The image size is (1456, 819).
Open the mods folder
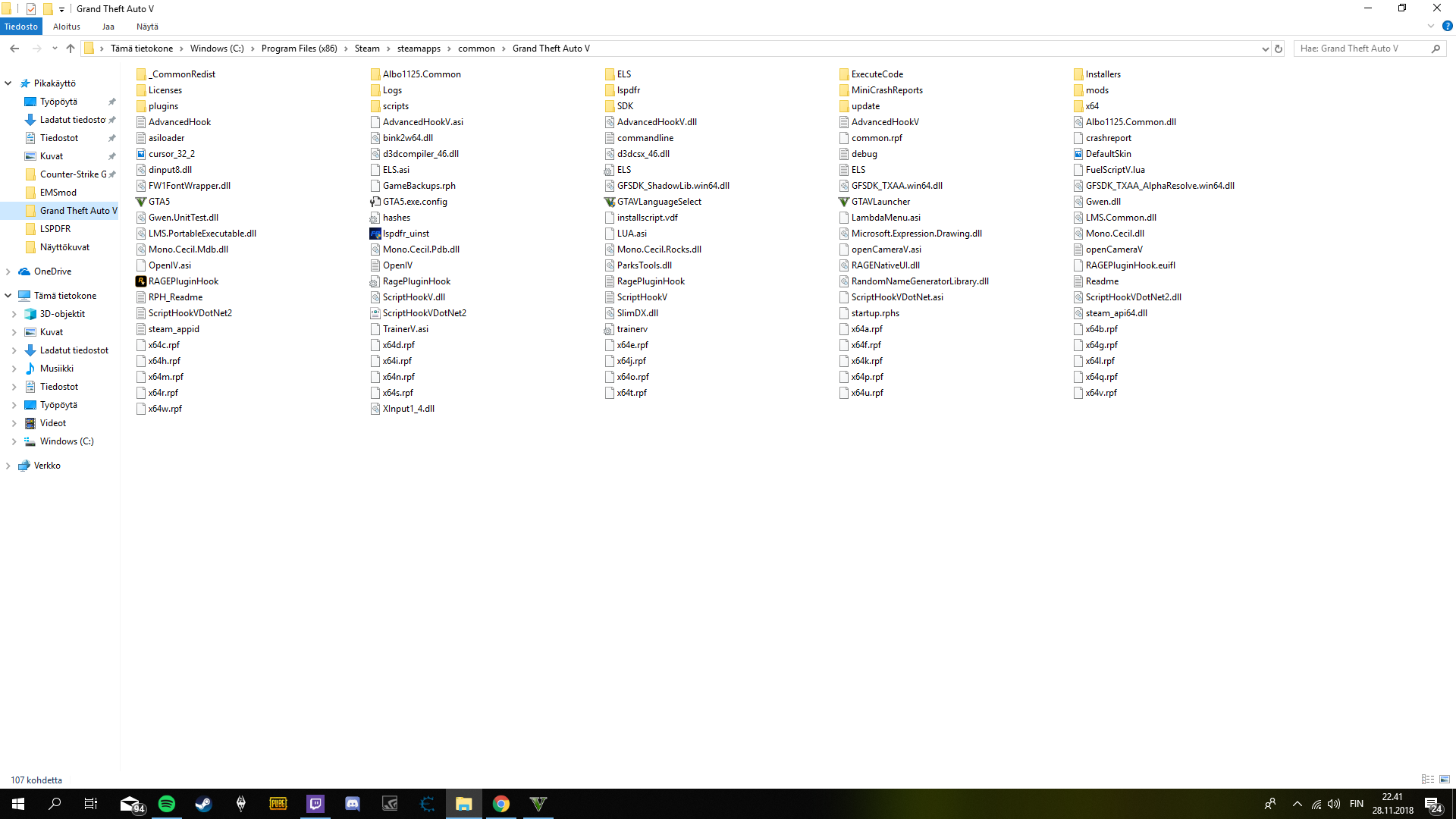(1097, 90)
